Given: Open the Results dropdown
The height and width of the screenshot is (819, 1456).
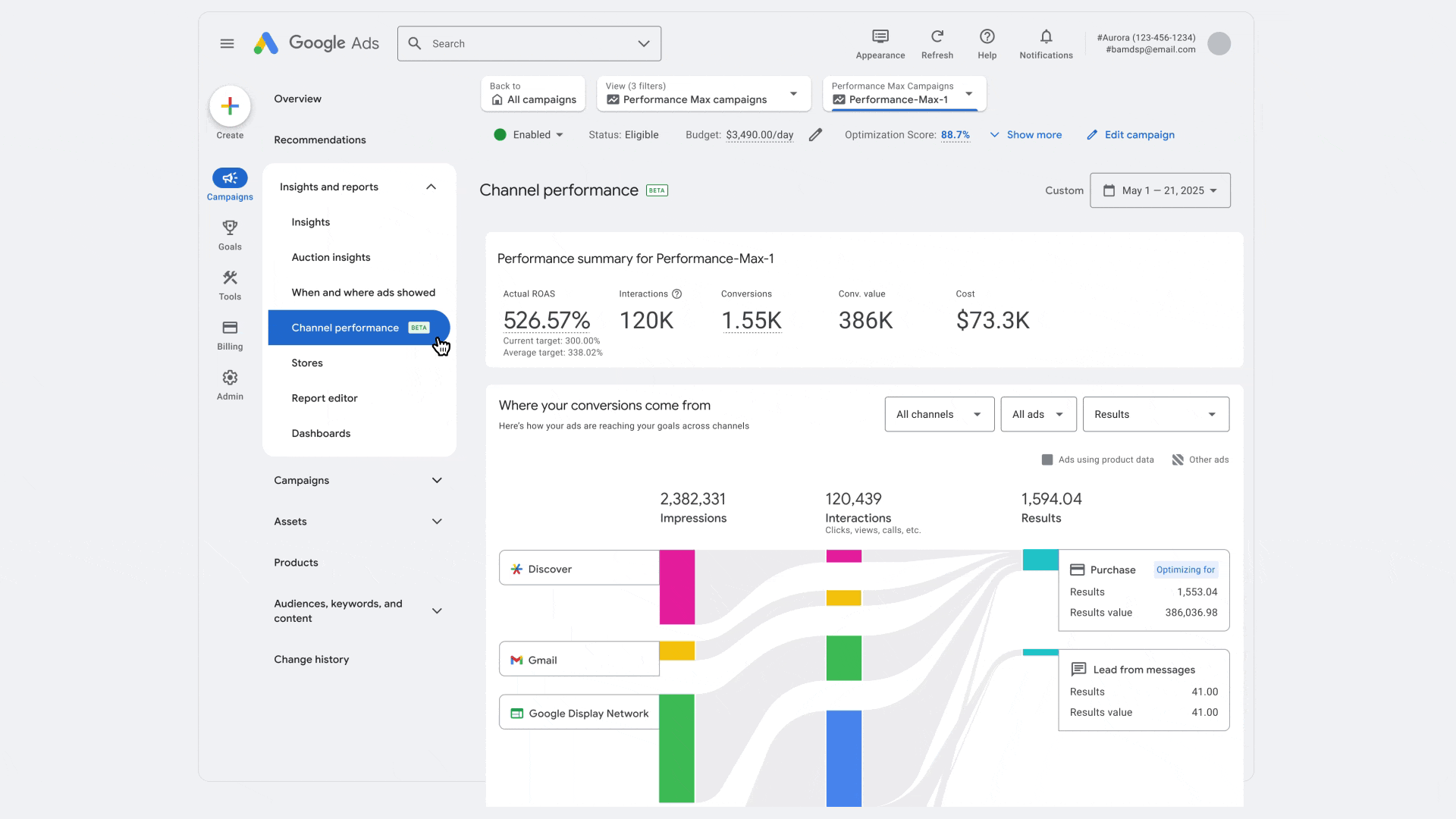Looking at the screenshot, I should 1156,414.
